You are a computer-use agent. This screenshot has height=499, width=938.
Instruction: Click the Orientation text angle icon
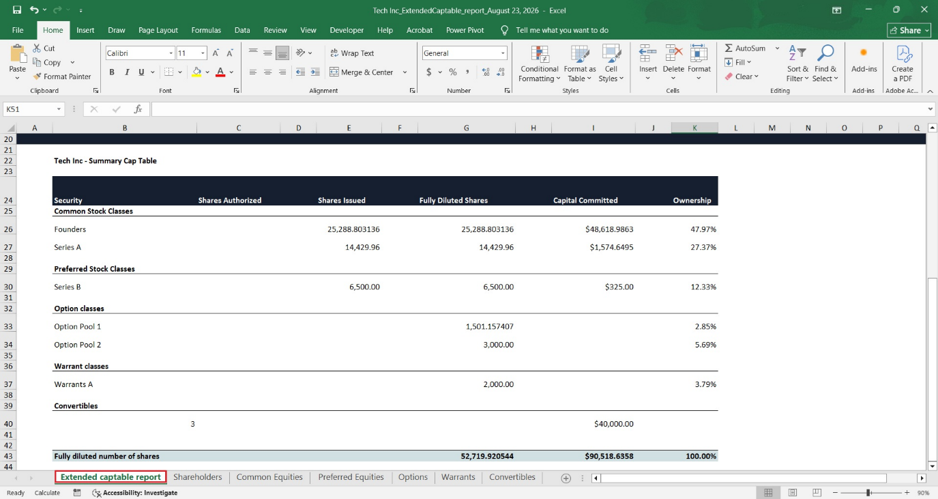300,53
